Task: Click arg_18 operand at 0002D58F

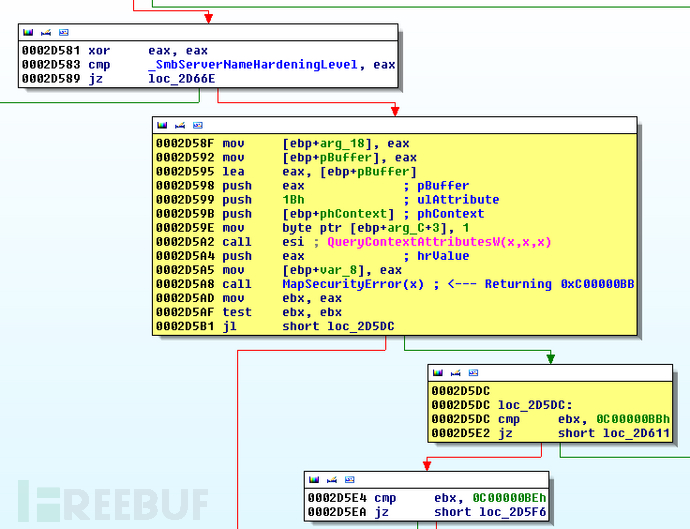Action: pos(342,143)
